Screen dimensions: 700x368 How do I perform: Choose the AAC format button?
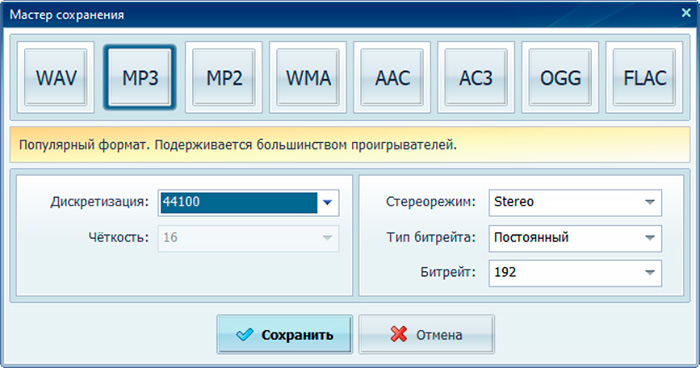coord(392,77)
